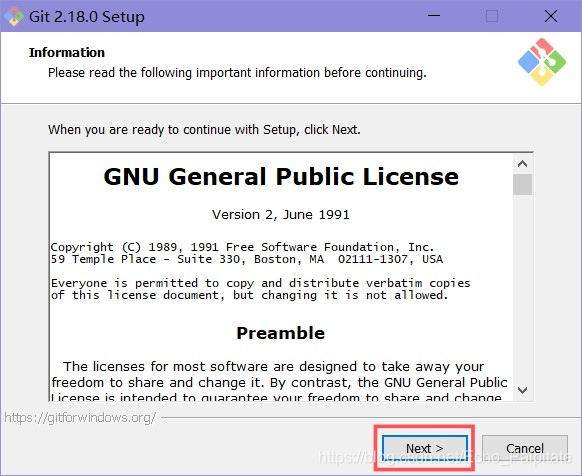Click the disabled maximize button
The width and height of the screenshot is (582, 476).
(492, 16)
